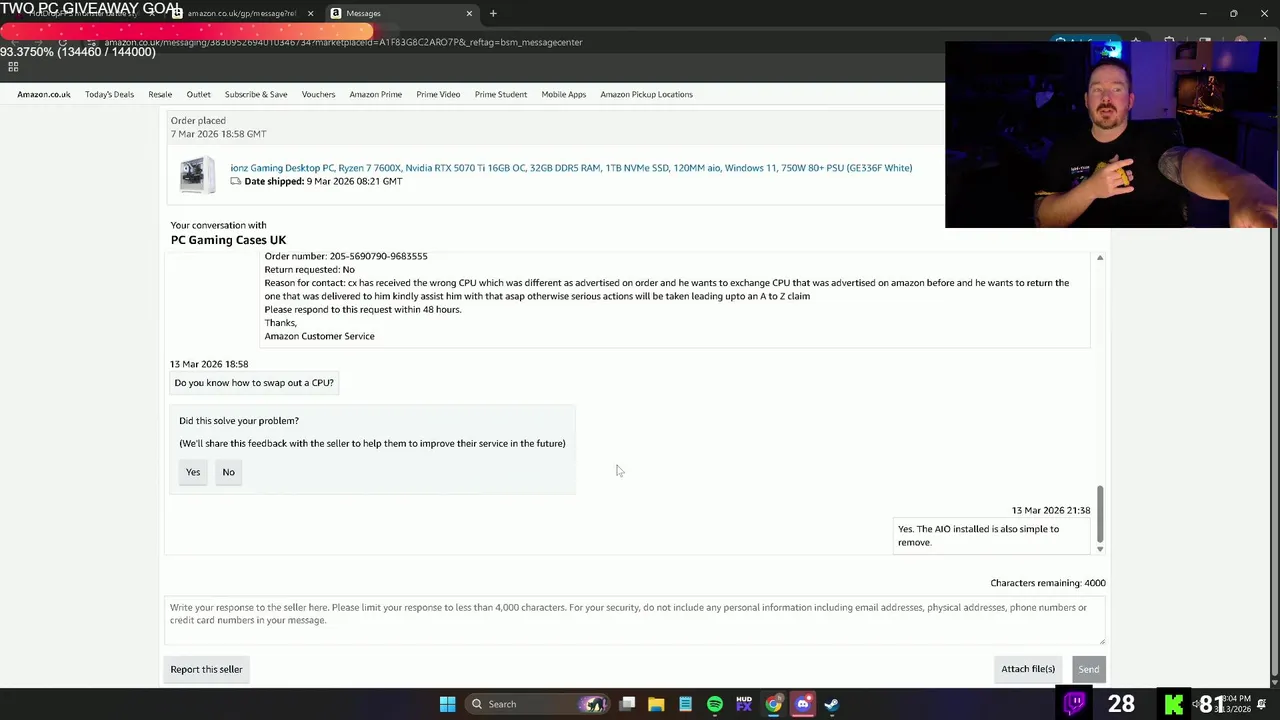Click seller name PC Gaming Cases UK
Image resolution: width=1280 pixels, height=720 pixels.
[x=228, y=240]
